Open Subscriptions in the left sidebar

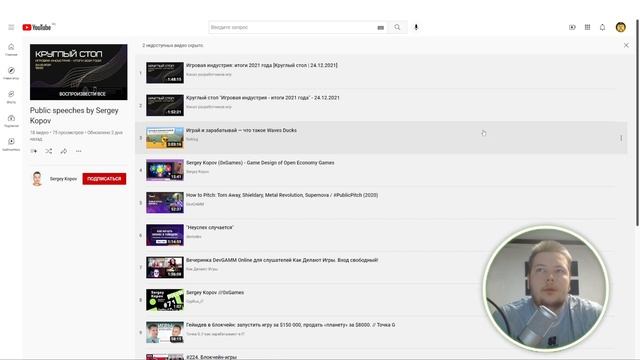click(x=11, y=120)
